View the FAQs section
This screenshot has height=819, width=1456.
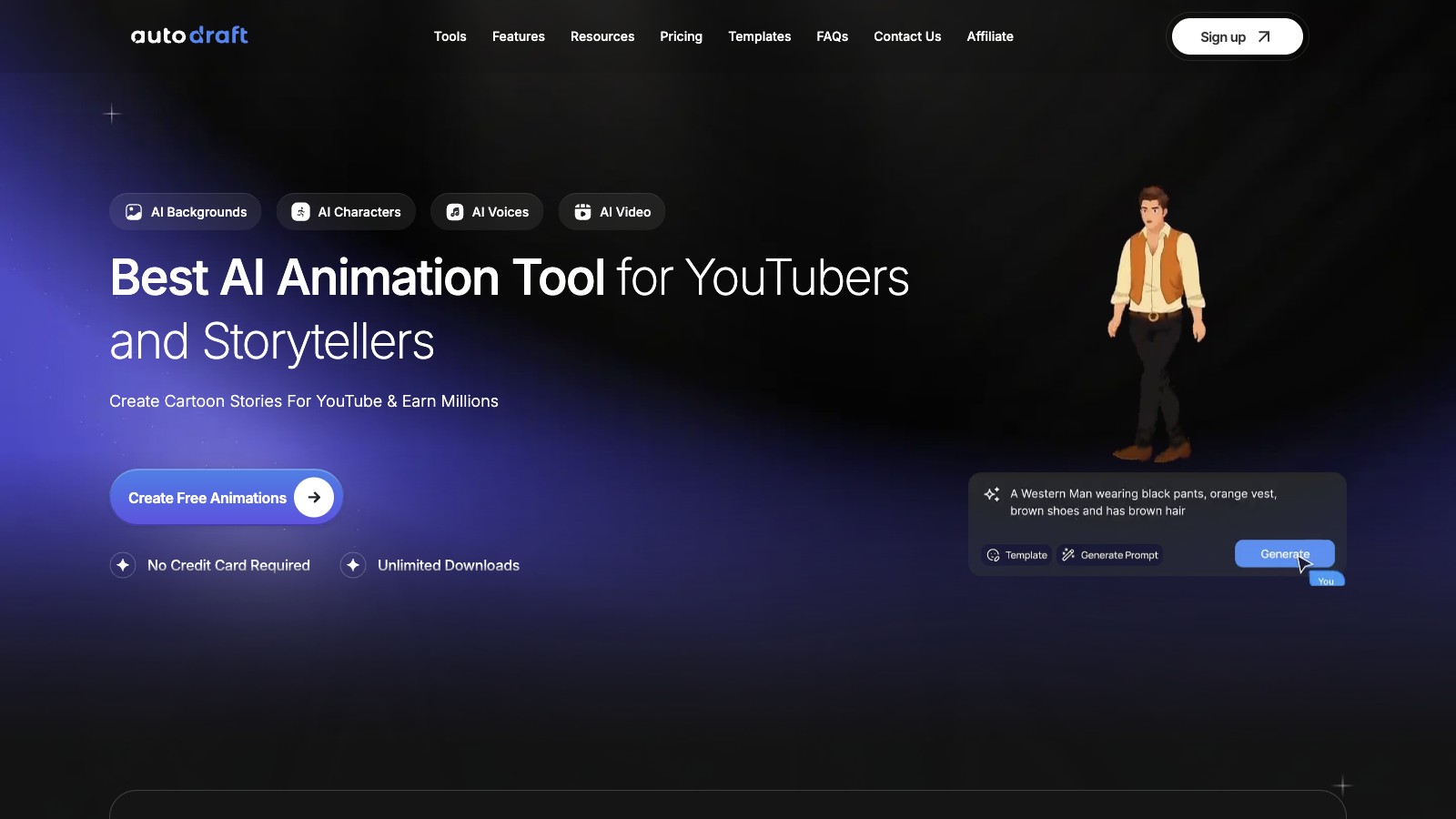pos(832,36)
